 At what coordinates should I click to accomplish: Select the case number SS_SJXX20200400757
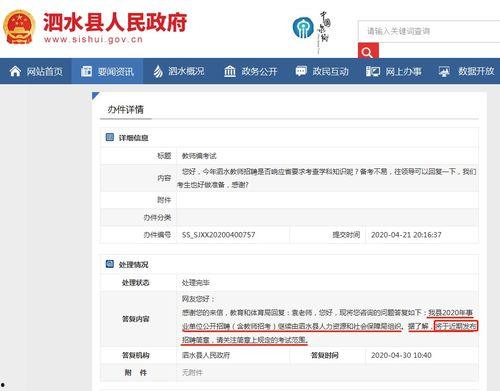pos(219,235)
